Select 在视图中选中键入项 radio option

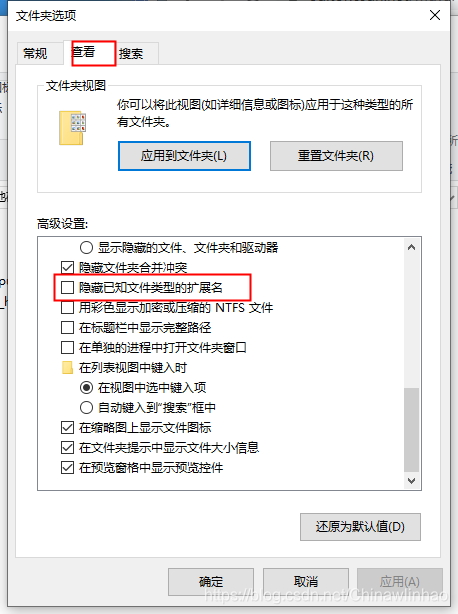pyautogui.click(x=86, y=387)
